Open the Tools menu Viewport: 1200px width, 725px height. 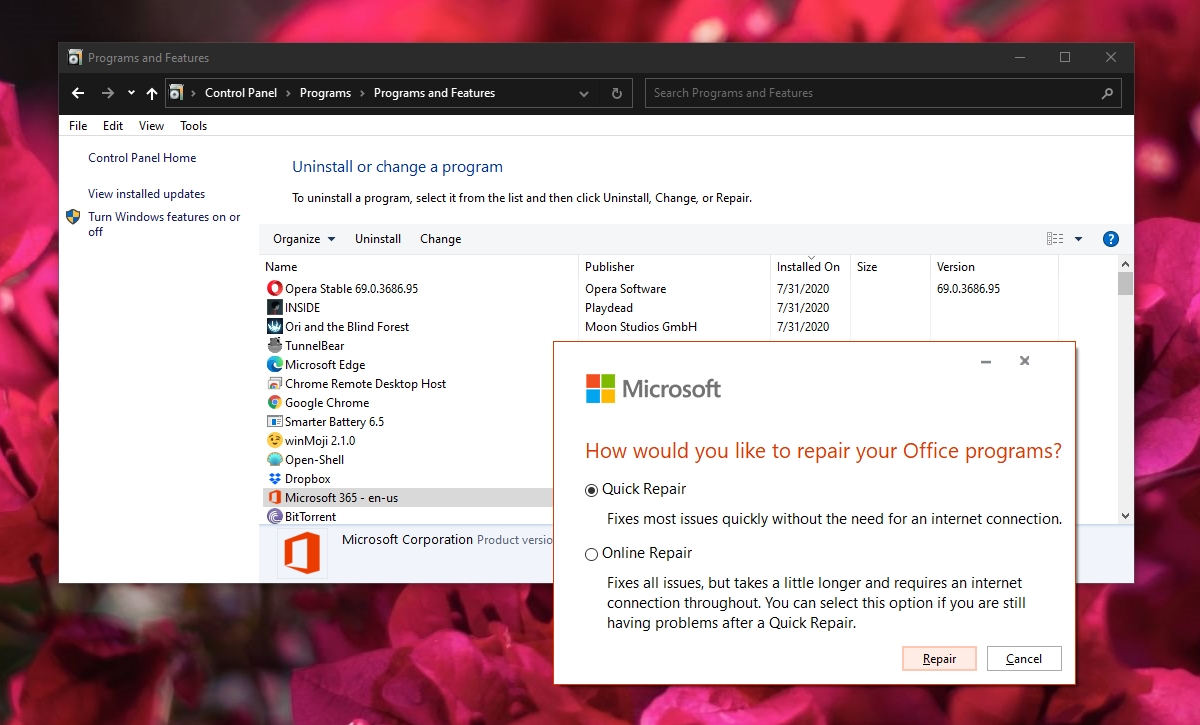click(194, 126)
